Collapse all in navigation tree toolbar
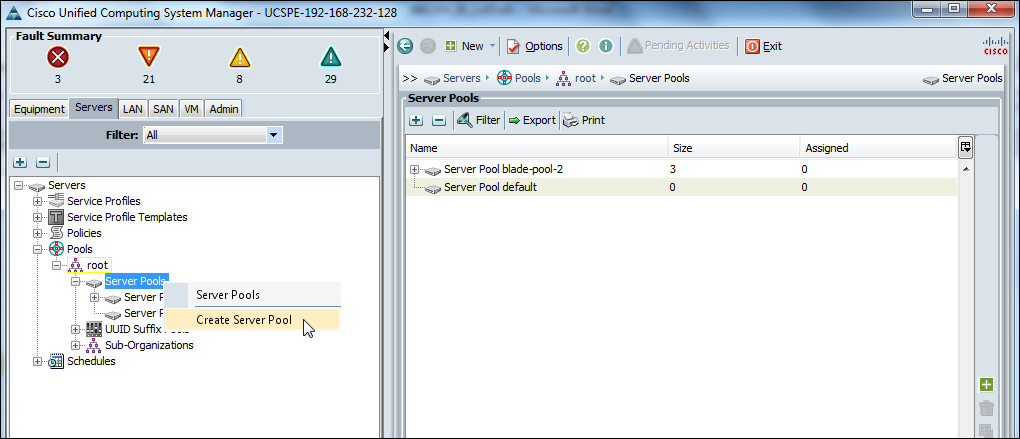The image size is (1020, 439). [43, 161]
